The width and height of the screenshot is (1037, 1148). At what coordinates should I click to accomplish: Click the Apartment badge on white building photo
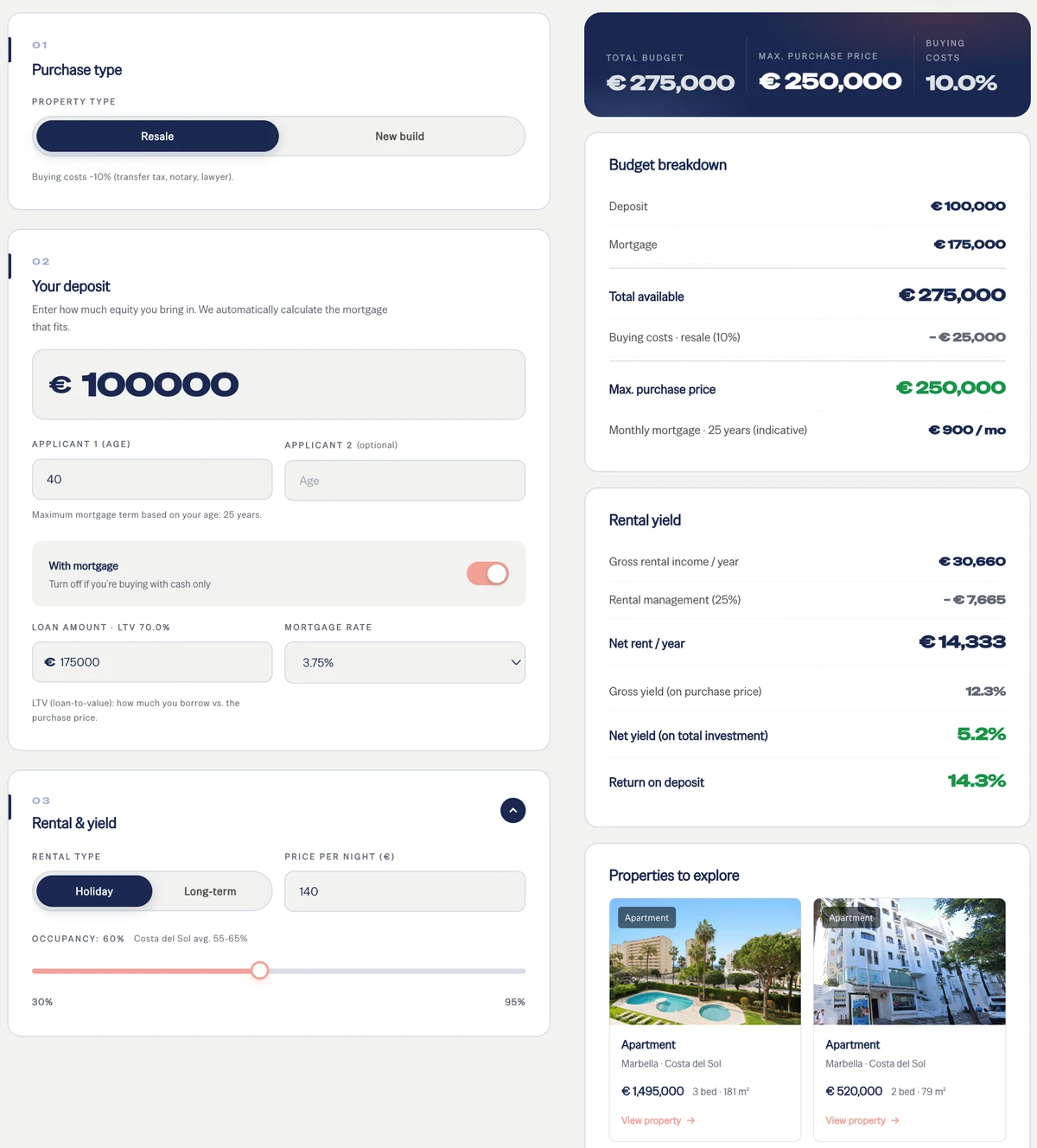[851, 918]
